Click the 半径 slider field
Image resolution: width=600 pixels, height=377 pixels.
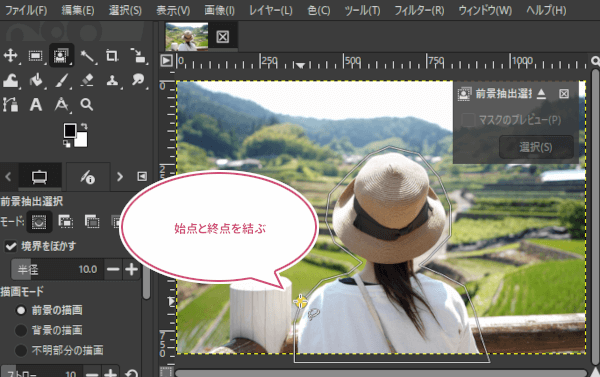57,269
